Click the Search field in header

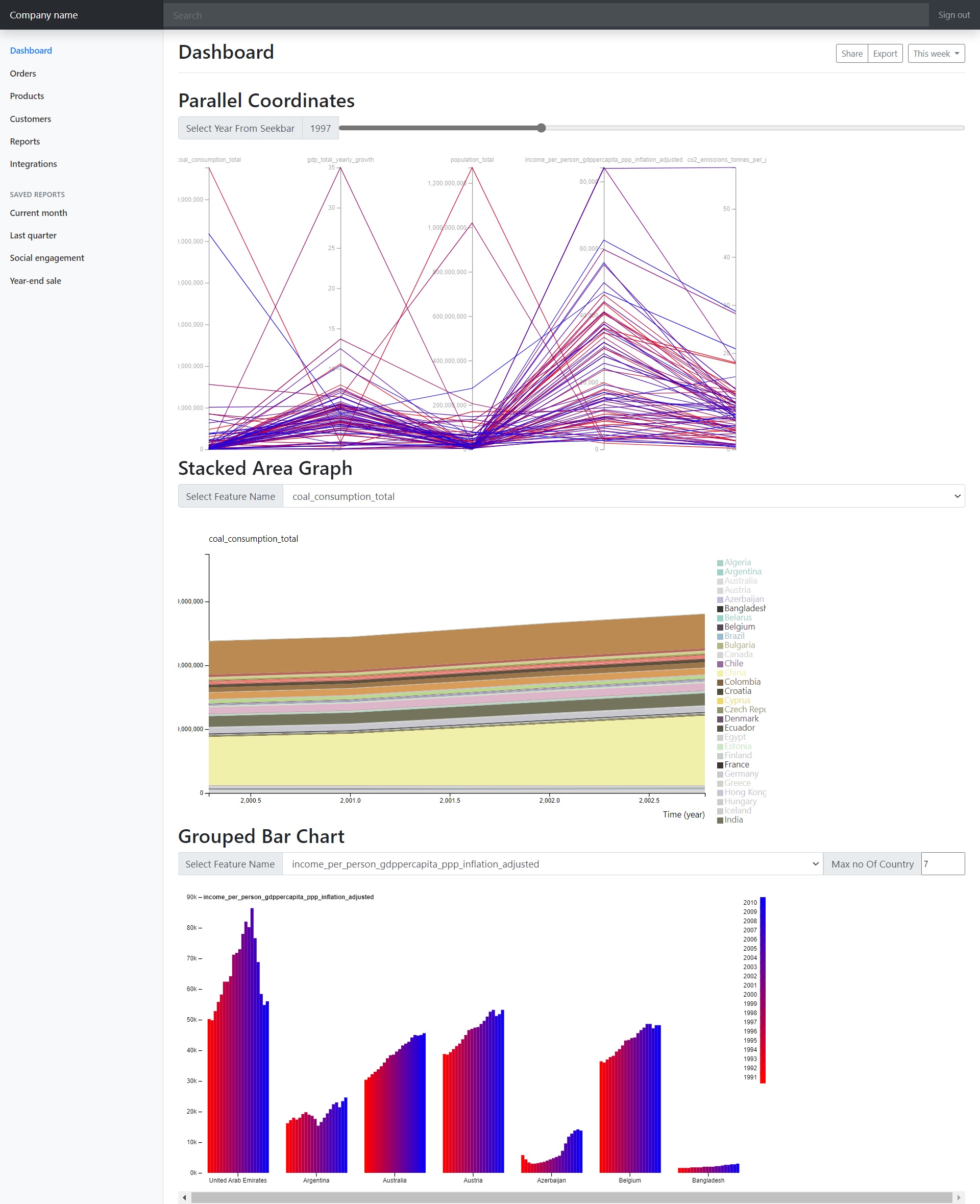tap(545, 15)
